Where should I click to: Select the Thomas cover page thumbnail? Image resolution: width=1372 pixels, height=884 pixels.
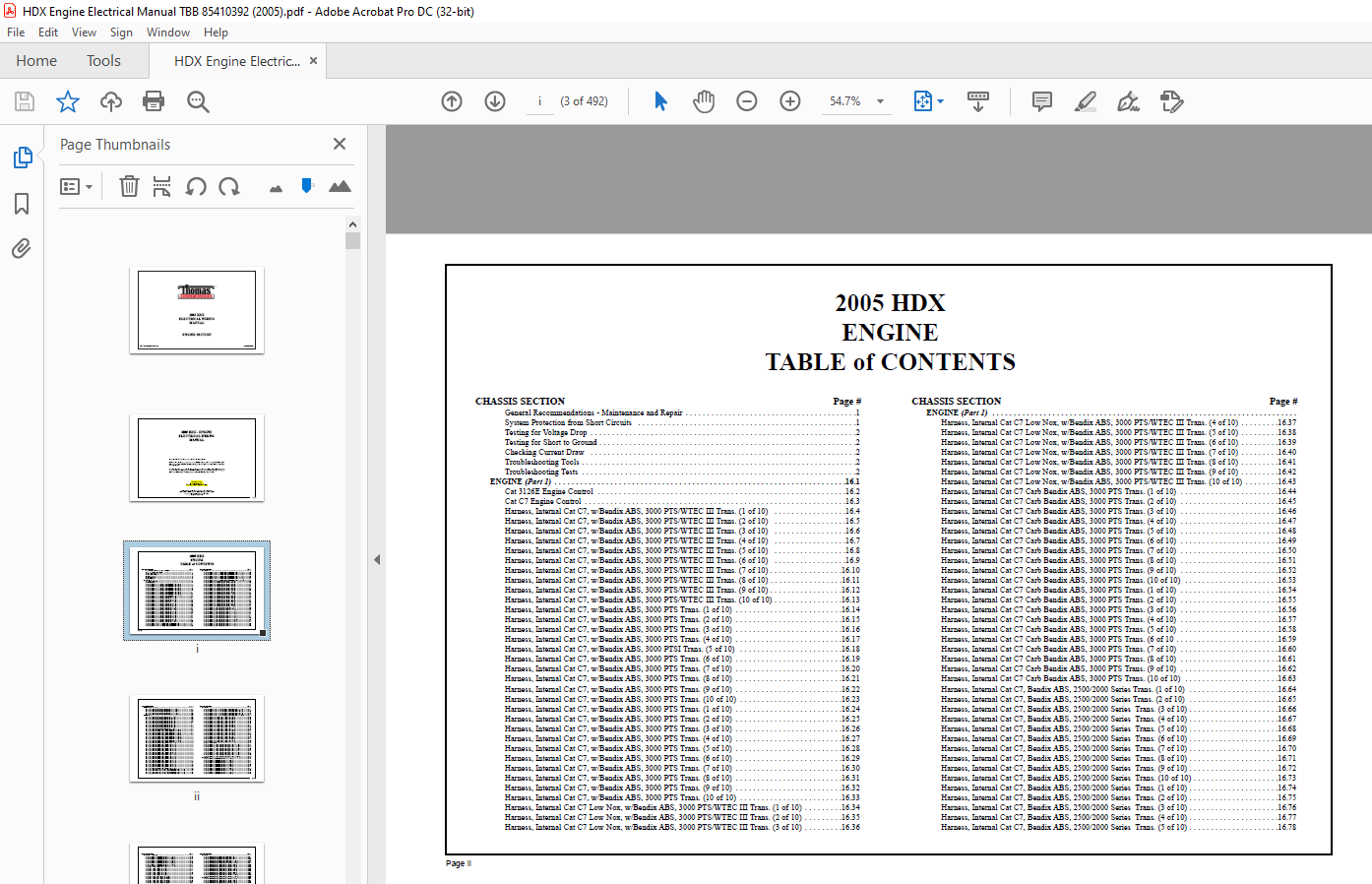(197, 310)
